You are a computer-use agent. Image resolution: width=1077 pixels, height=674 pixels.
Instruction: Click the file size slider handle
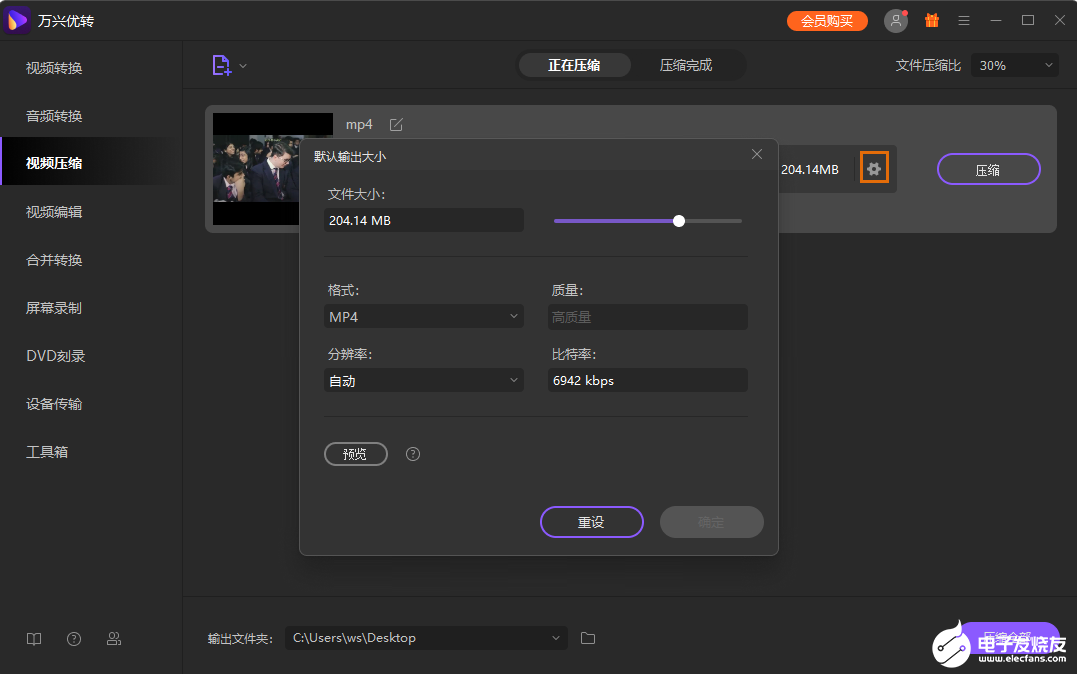tap(679, 221)
